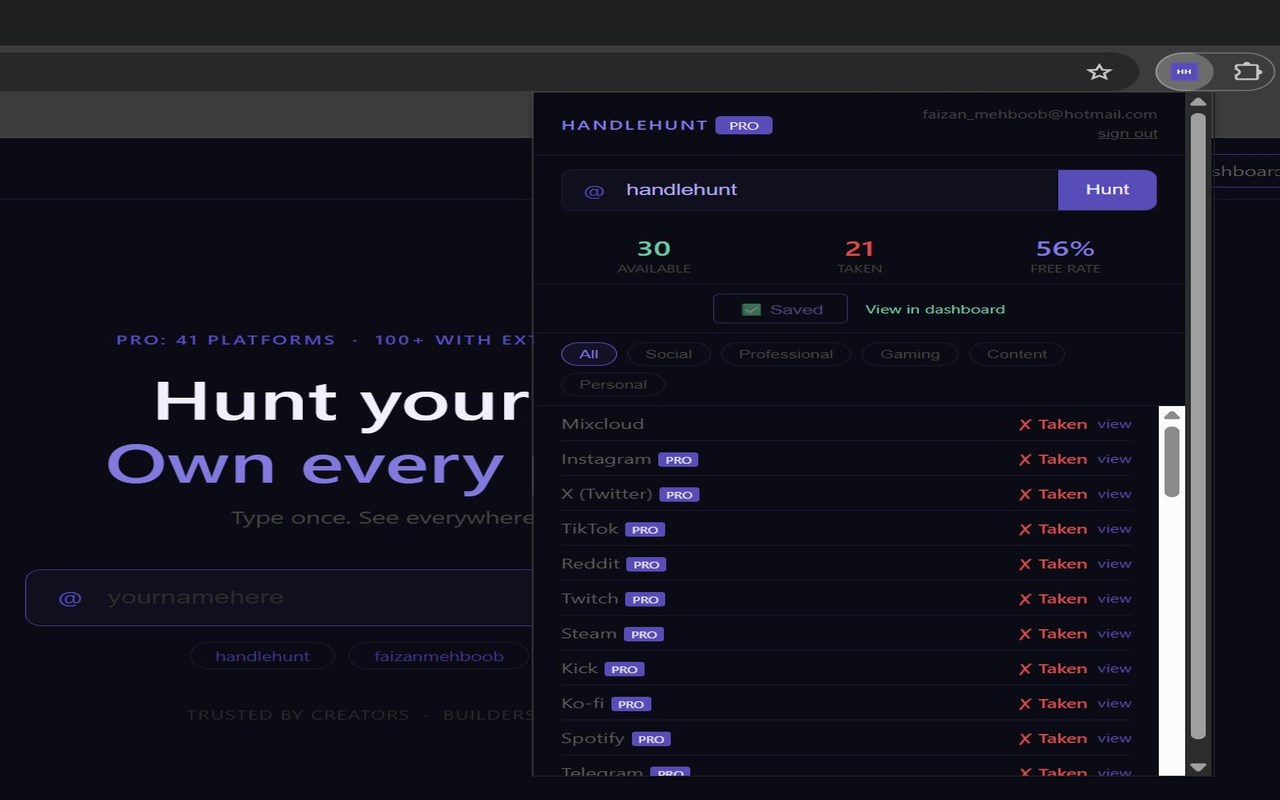
Task: Click the red X Taken status for Spotify
Action: 1053,739
